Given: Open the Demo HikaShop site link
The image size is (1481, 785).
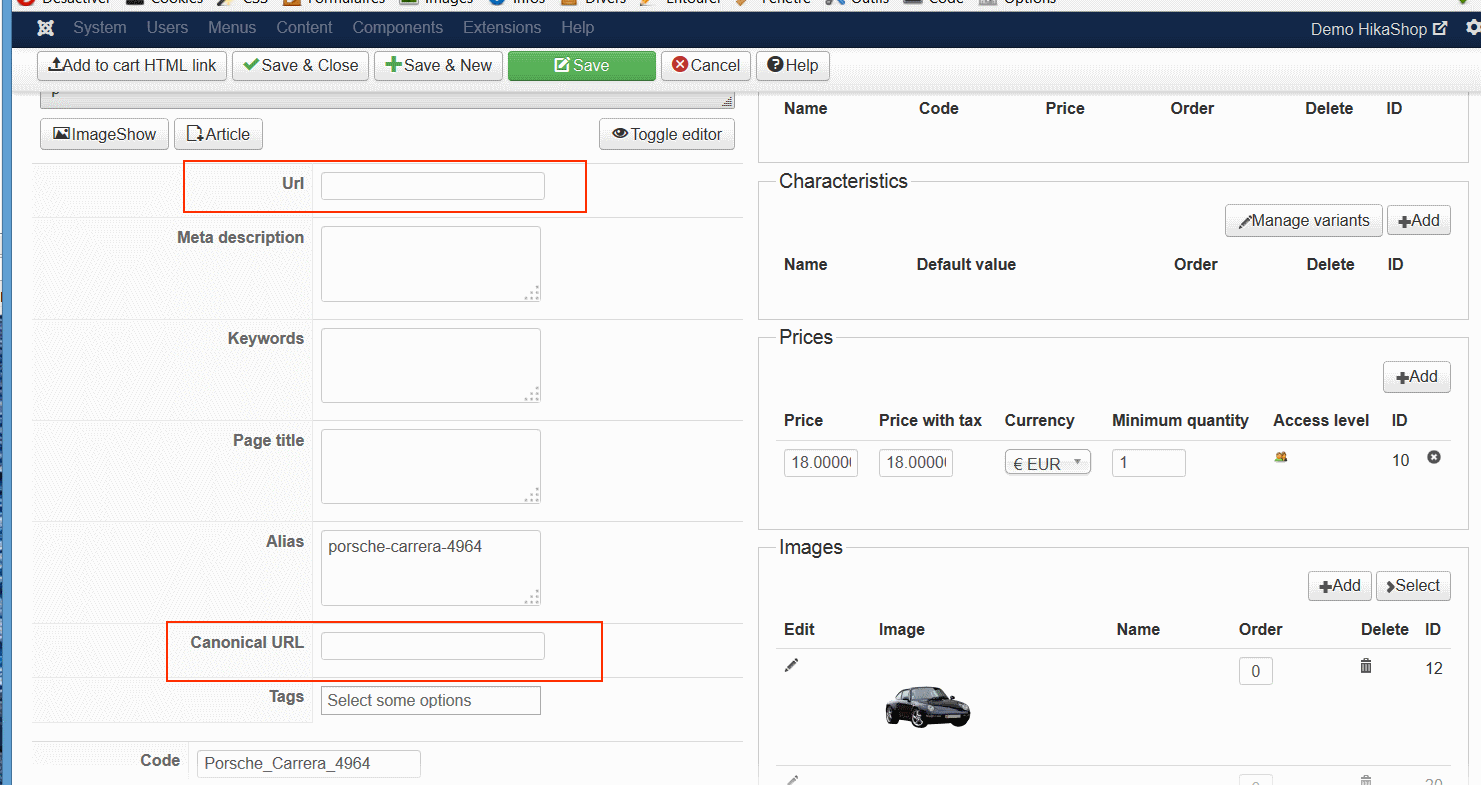Looking at the screenshot, I should tap(1378, 29).
